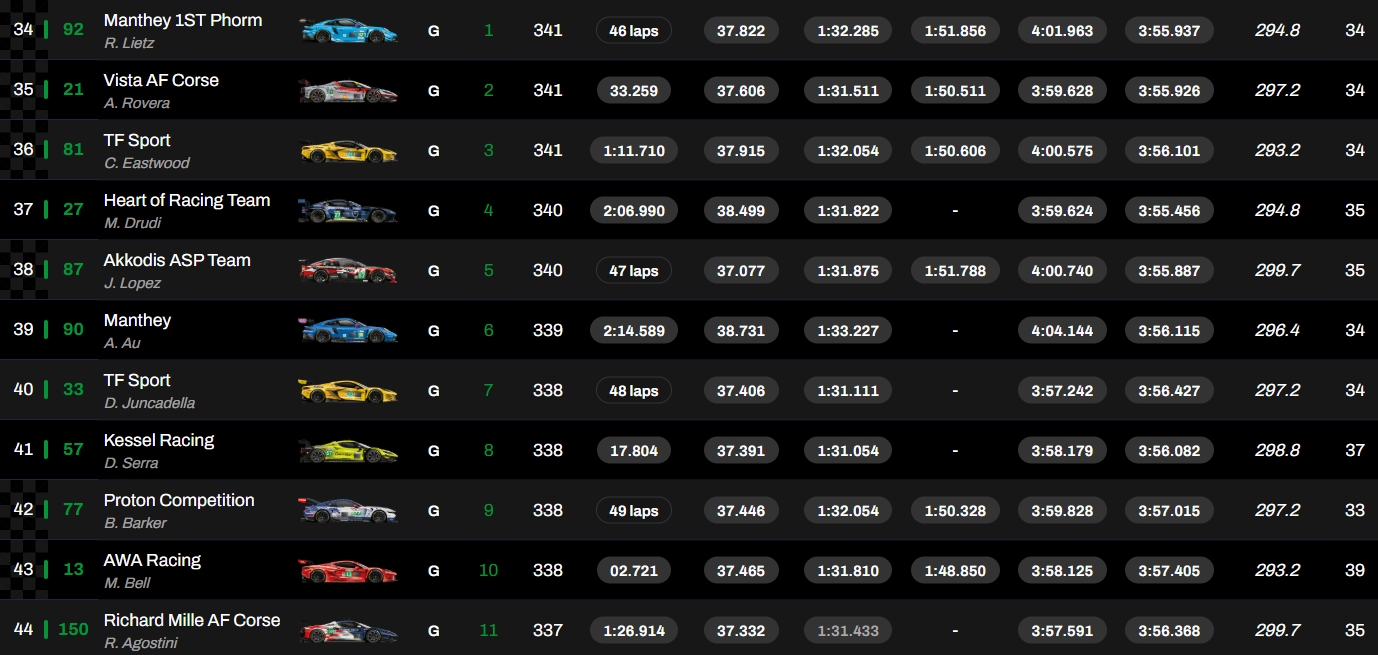Click the Vista AF Corse car image
The image size is (1378, 655).
[348, 91]
